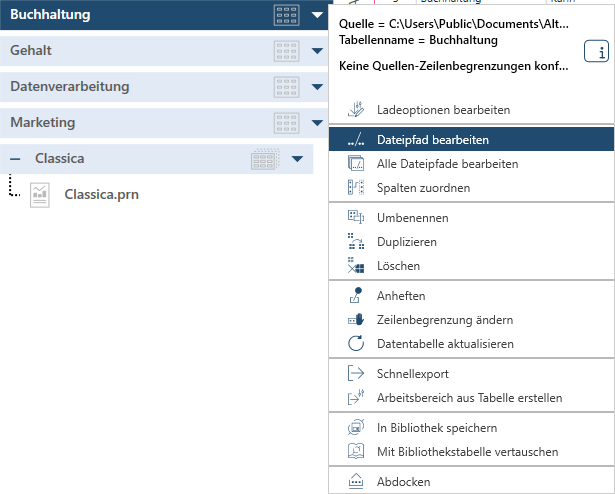Click the Gehalt table grid icon
The height and width of the screenshot is (494, 615).
tap(286, 51)
